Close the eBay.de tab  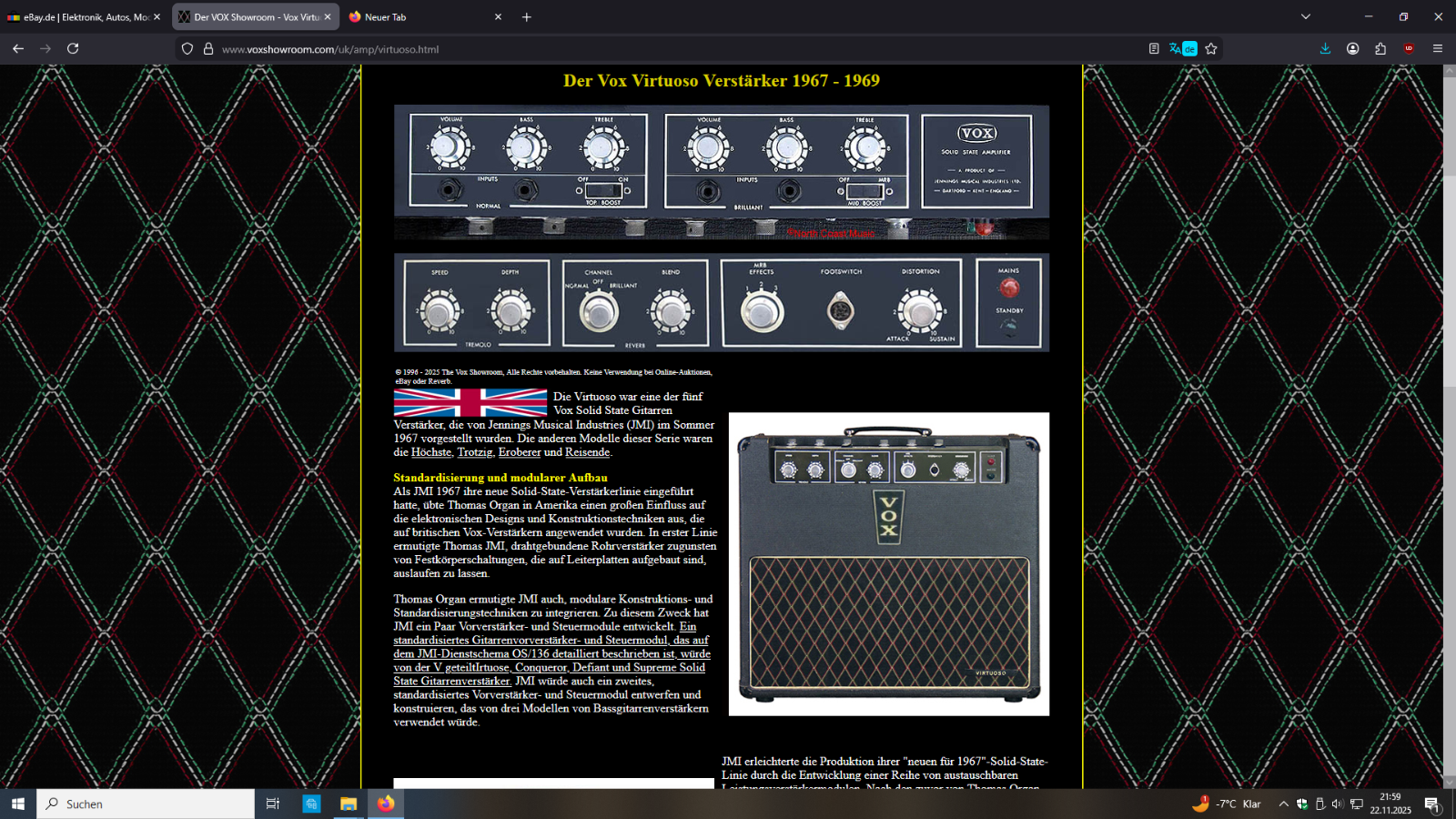coord(157,17)
